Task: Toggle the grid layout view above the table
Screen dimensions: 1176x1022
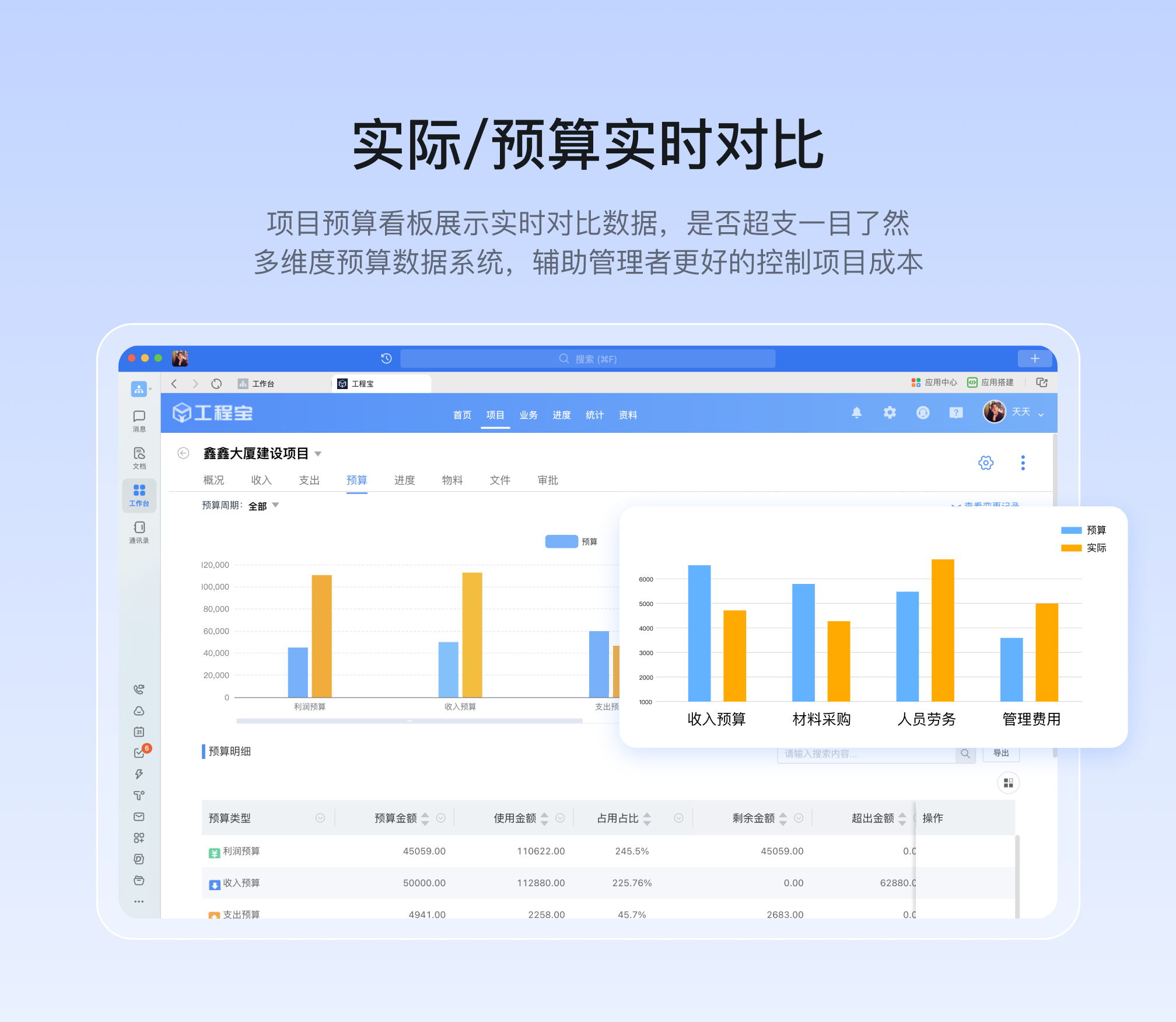Action: (x=1009, y=783)
